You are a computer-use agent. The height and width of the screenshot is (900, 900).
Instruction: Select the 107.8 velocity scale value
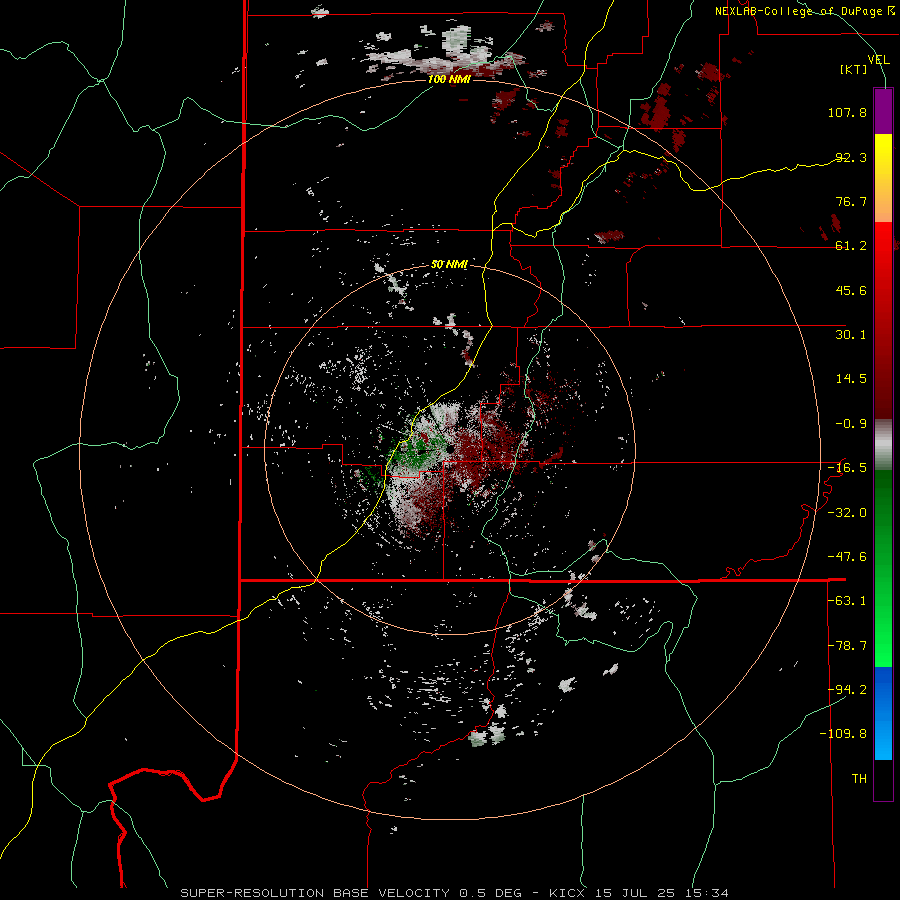click(x=847, y=112)
